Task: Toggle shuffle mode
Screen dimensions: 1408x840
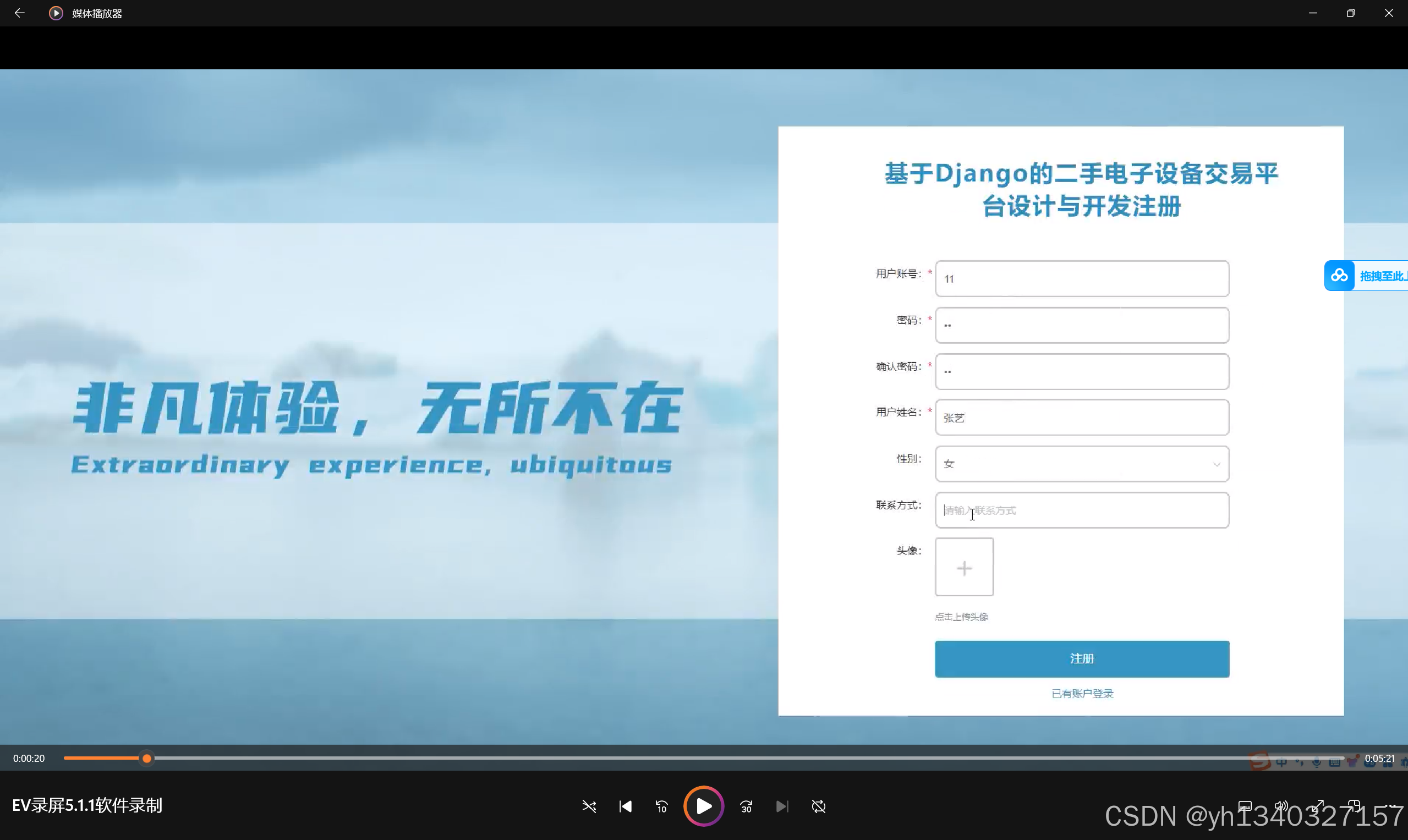Action: click(x=589, y=806)
